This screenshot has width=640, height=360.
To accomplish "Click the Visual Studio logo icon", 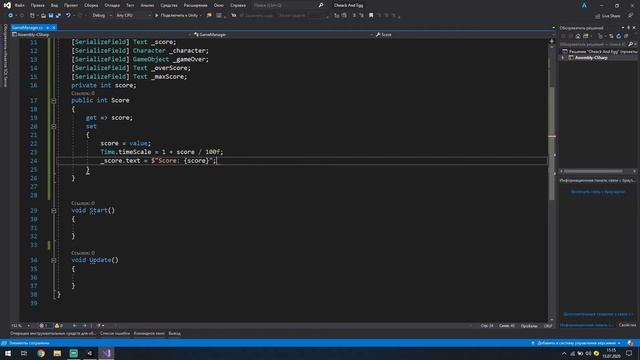I will pyautogui.click(x=7, y=5).
